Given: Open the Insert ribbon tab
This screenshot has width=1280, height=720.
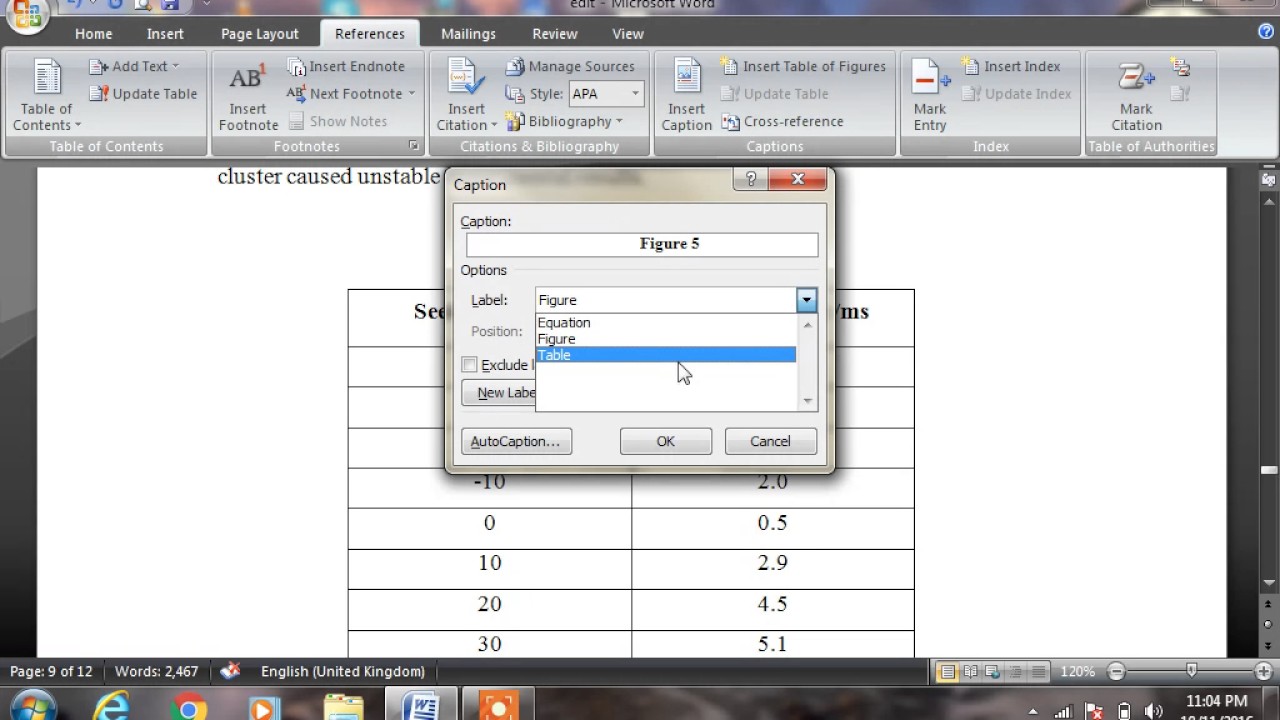Looking at the screenshot, I should [165, 33].
